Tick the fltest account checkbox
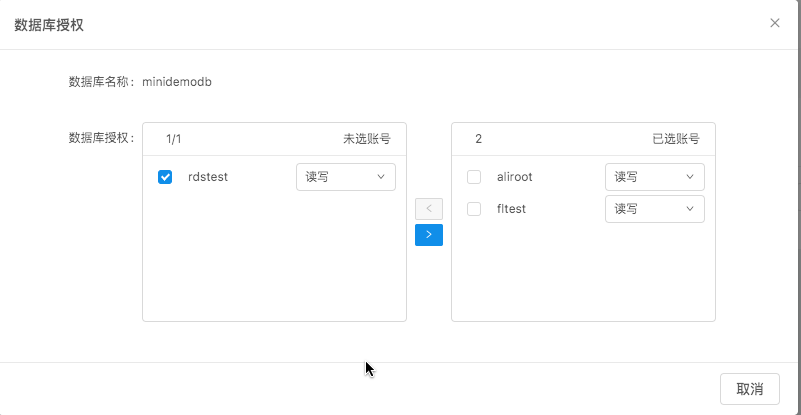 [475, 209]
